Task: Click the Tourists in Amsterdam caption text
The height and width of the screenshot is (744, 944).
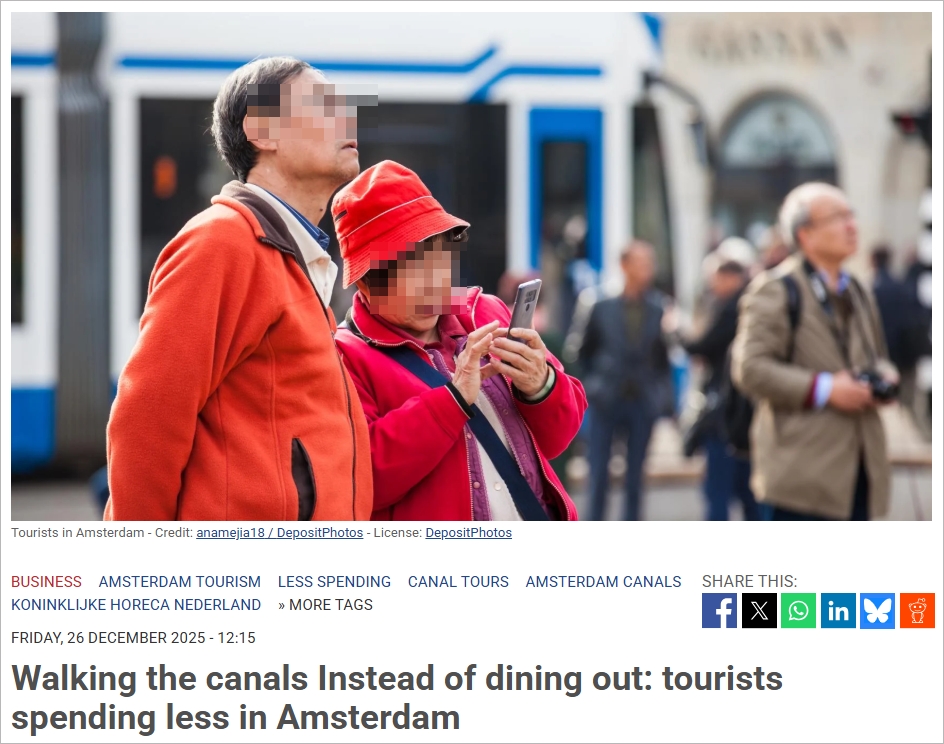Action: [x=78, y=533]
